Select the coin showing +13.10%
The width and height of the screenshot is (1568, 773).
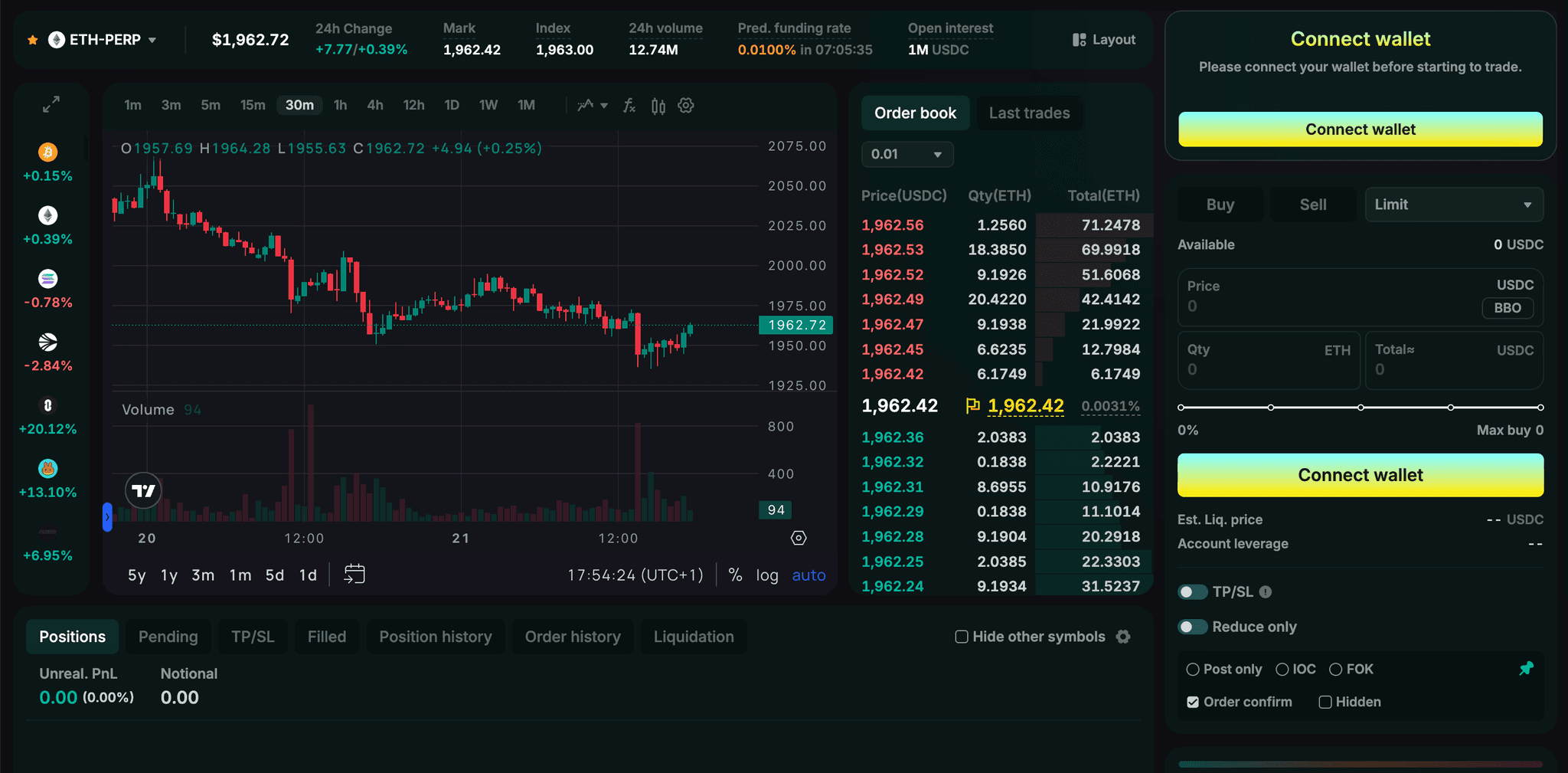pyautogui.click(x=48, y=468)
